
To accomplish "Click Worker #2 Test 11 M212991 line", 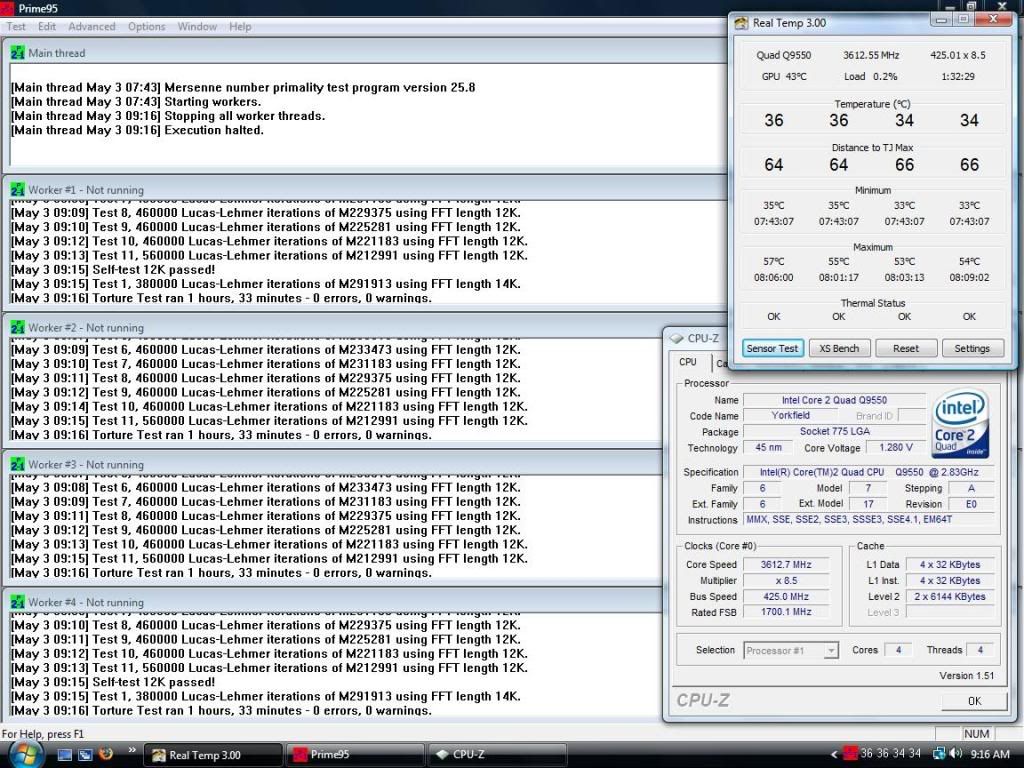I will click(269, 421).
